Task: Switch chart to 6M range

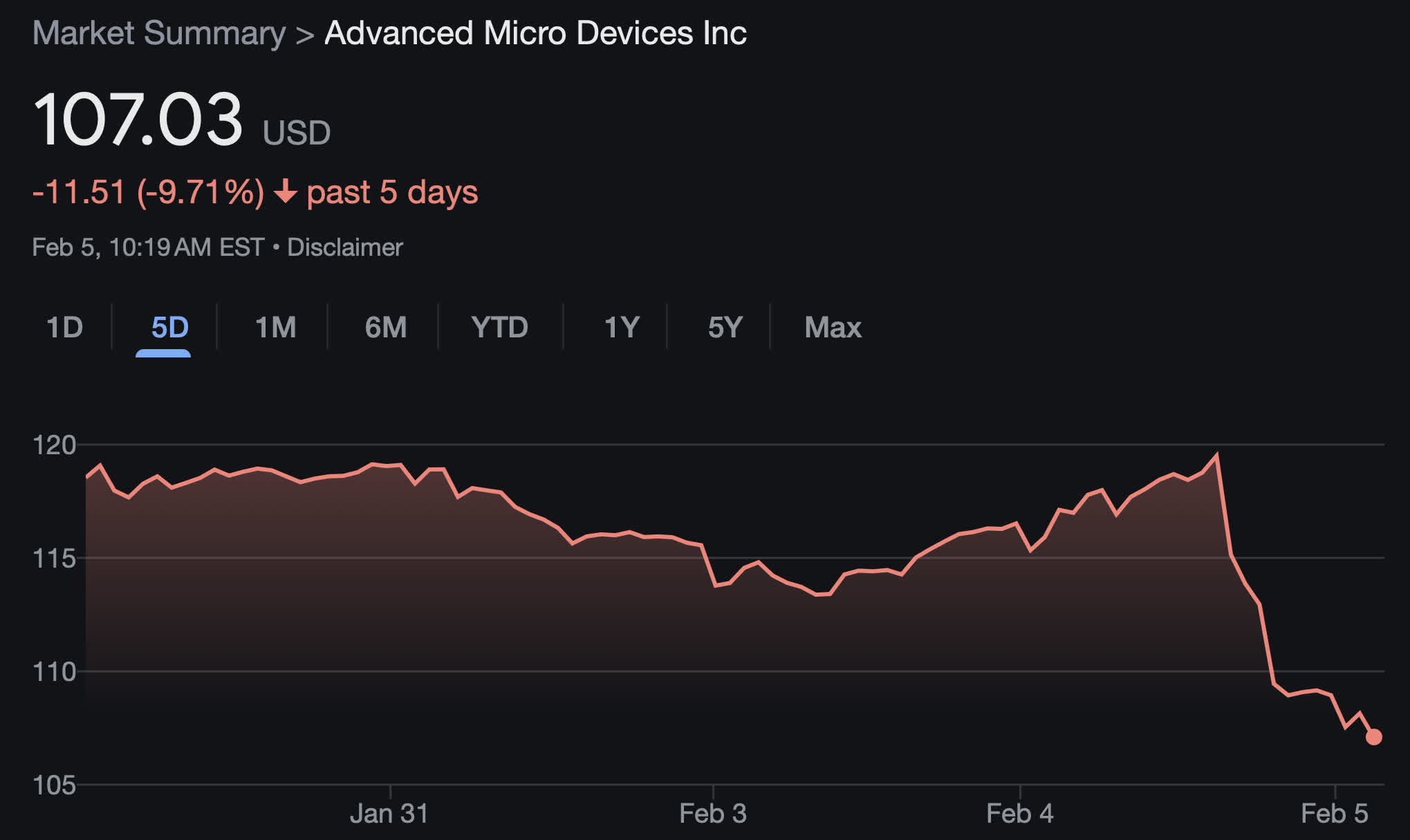Action: click(x=386, y=327)
